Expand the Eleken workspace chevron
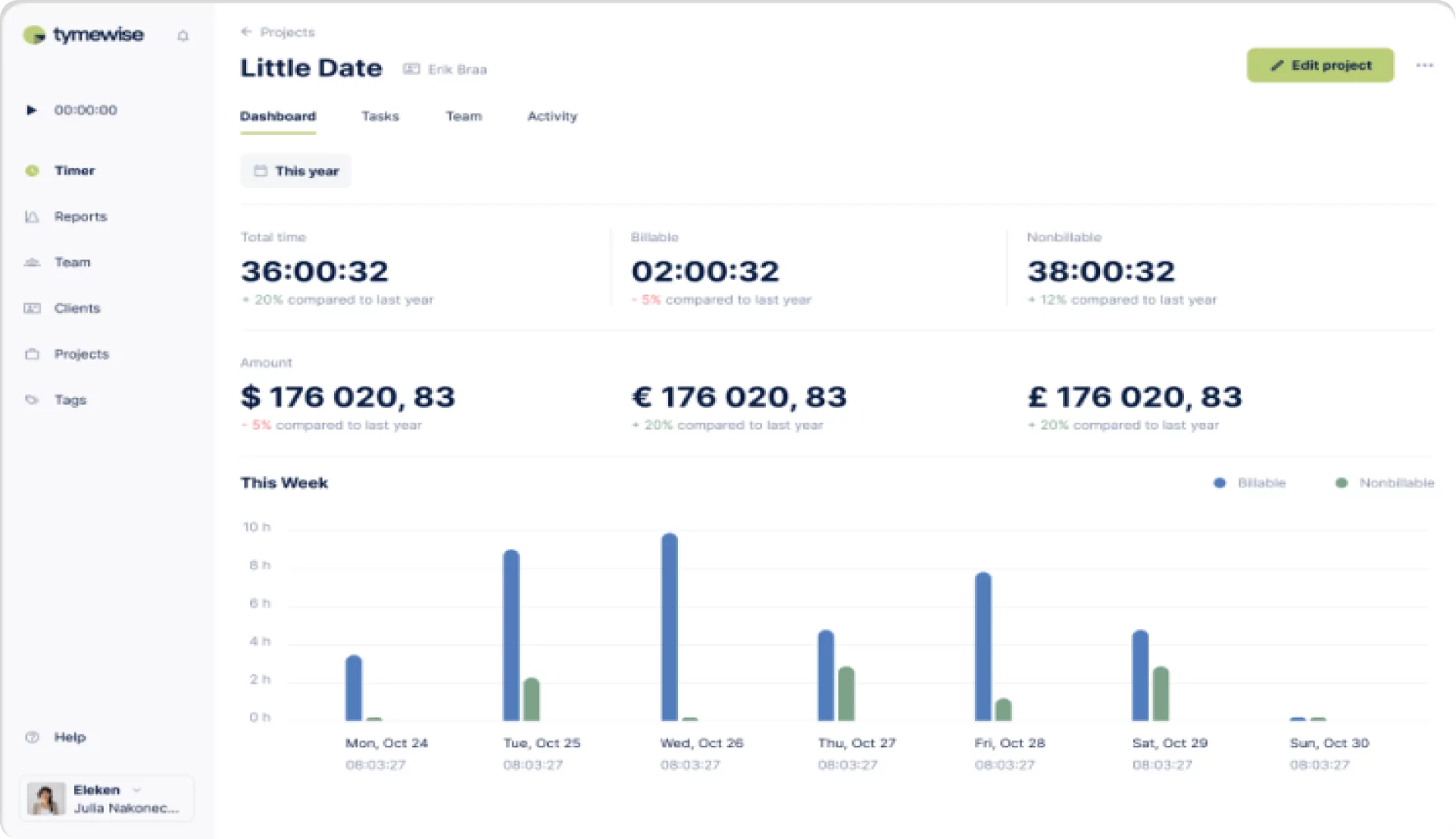This screenshot has height=839, width=1456. pos(137,790)
